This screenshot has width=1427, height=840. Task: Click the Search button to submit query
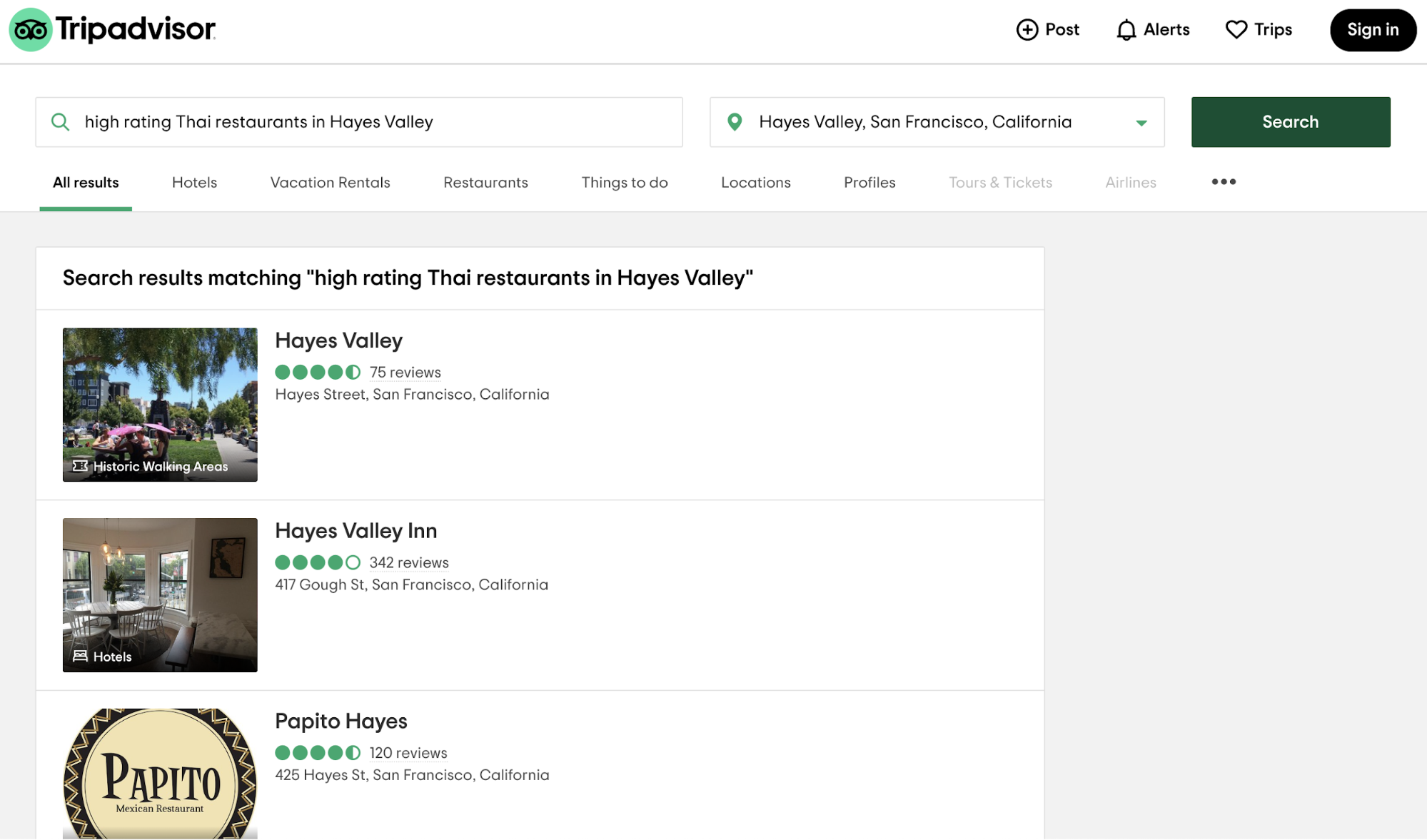pyautogui.click(x=1291, y=121)
